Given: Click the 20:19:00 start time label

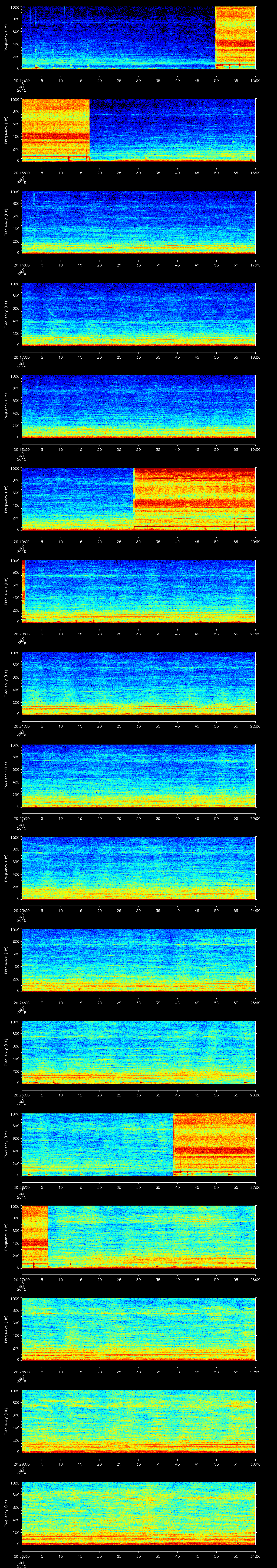Looking at the screenshot, I should (x=21, y=542).
